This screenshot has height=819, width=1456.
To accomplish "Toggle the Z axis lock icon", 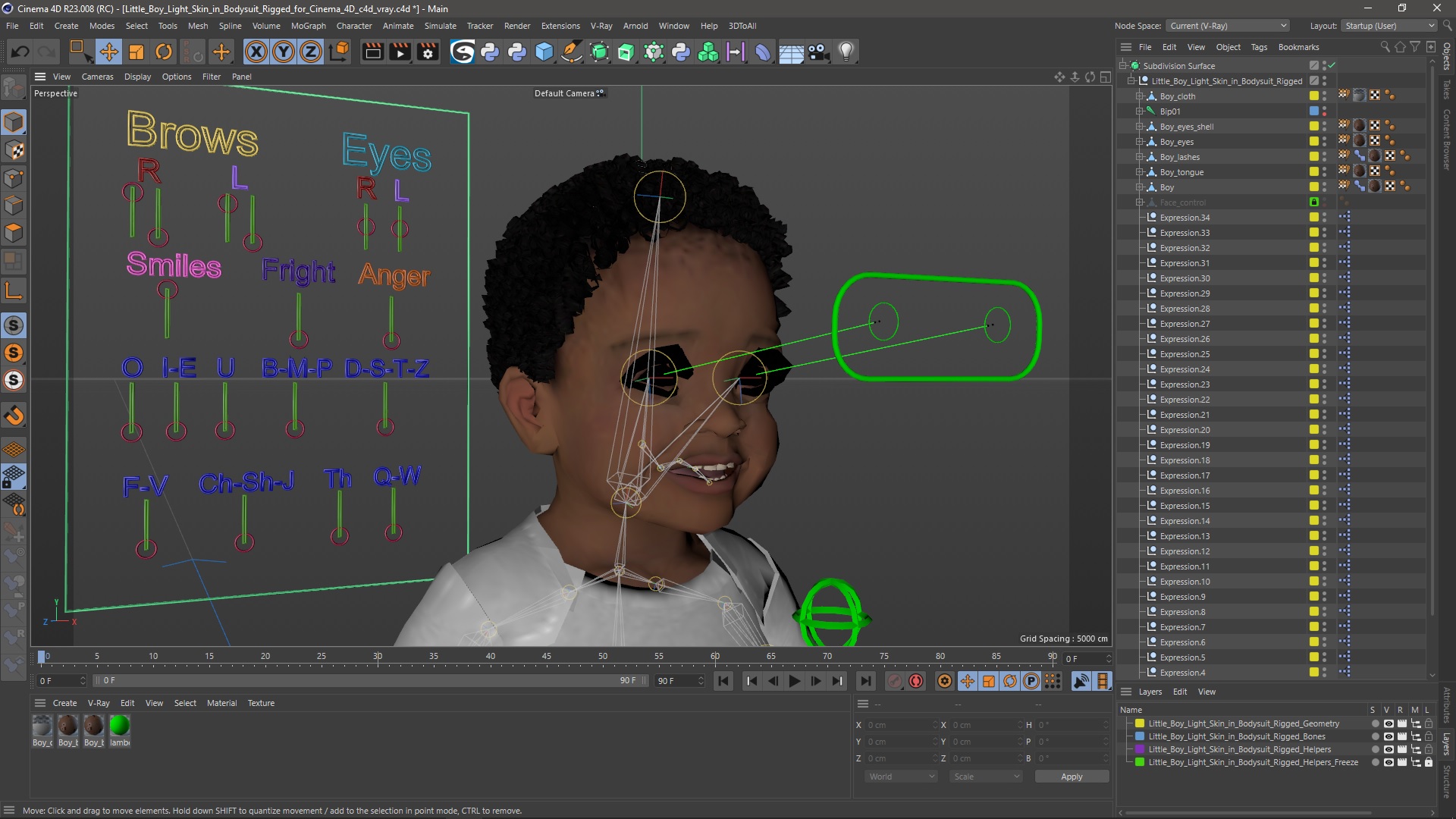I will coord(311,52).
